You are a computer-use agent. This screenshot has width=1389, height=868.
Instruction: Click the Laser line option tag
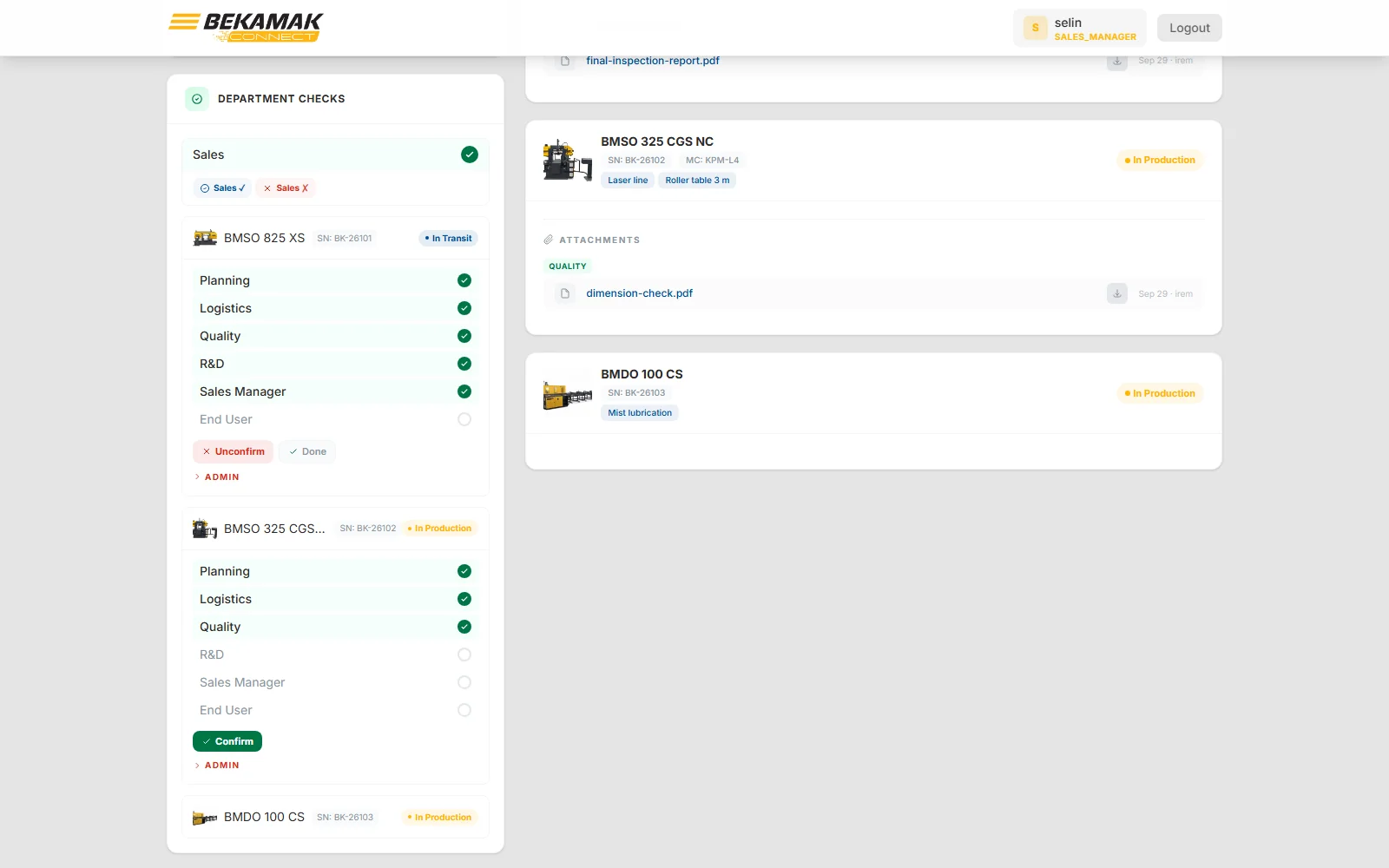(628, 181)
